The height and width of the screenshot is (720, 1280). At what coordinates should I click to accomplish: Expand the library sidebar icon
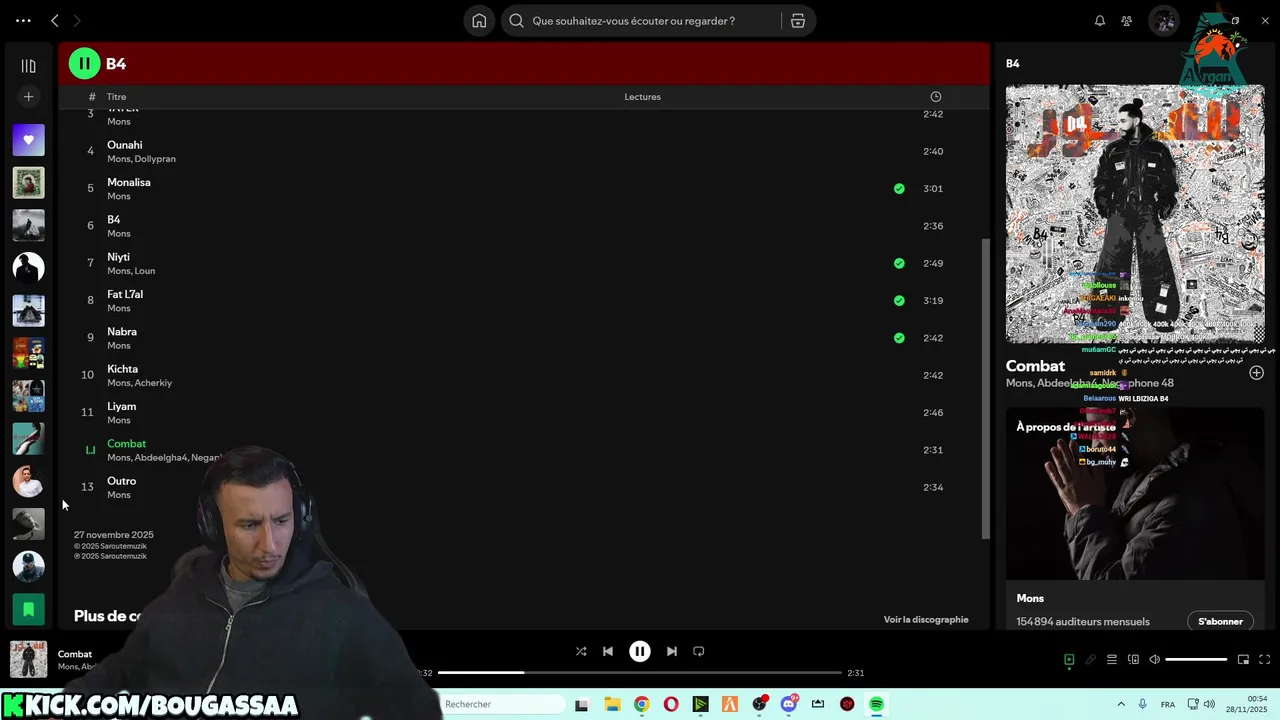point(28,66)
